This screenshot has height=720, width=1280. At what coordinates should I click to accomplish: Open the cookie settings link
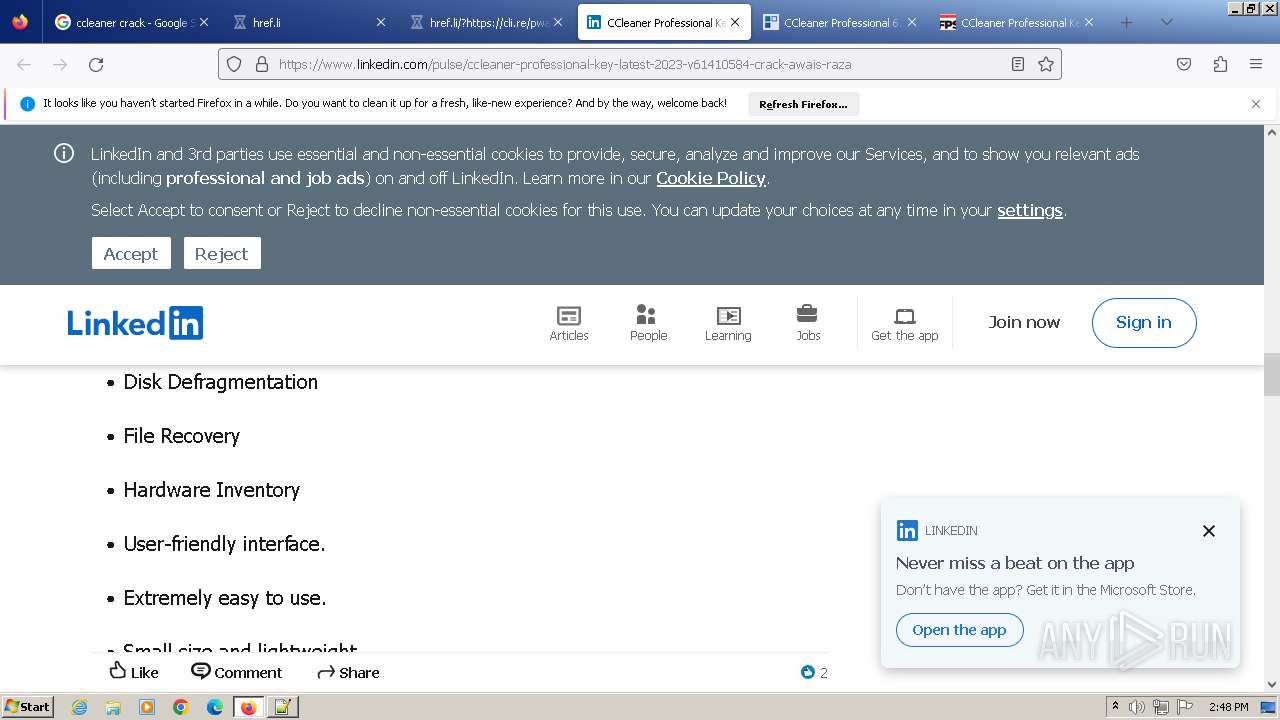[x=1030, y=210]
